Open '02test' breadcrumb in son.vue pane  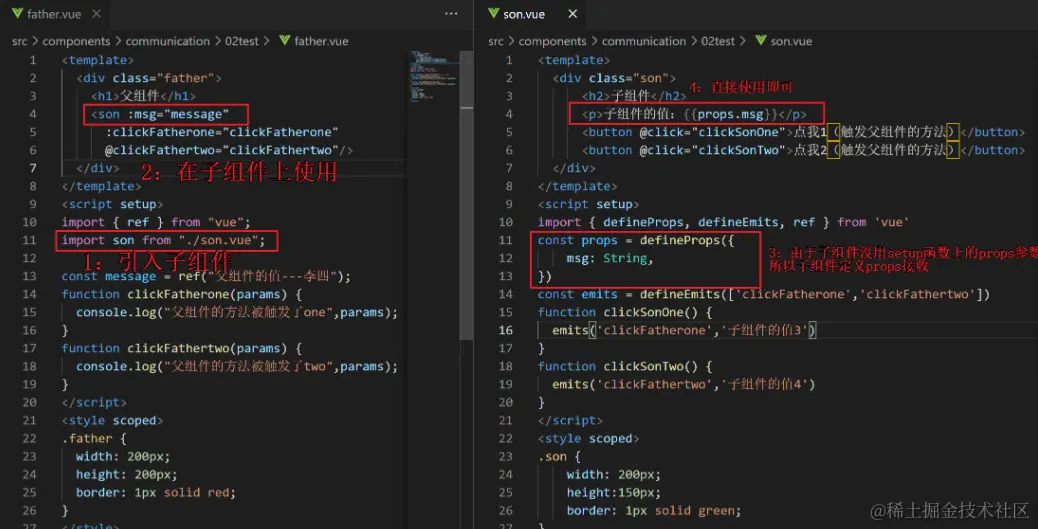pyautogui.click(x=718, y=41)
